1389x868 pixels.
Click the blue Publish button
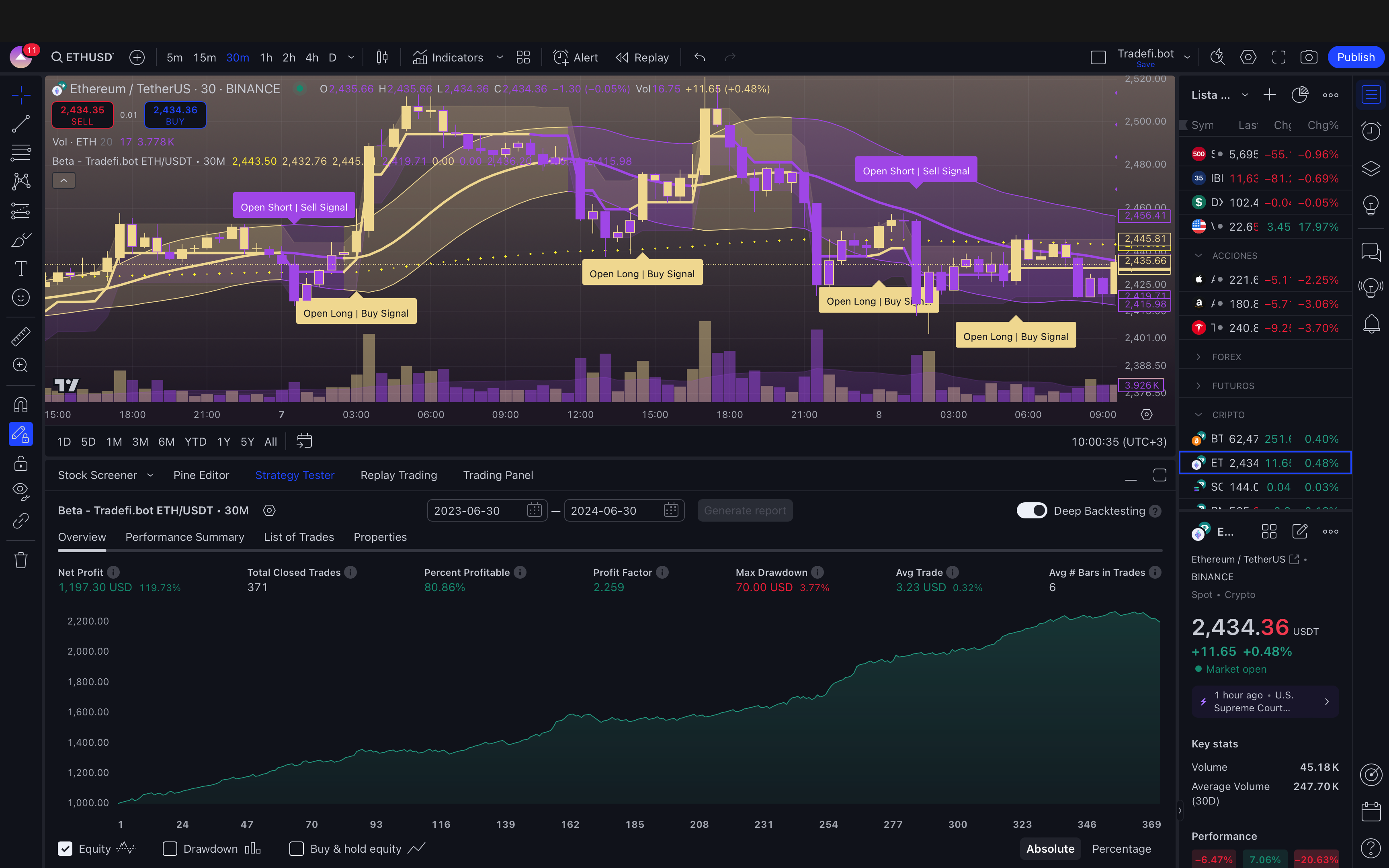(1355, 57)
